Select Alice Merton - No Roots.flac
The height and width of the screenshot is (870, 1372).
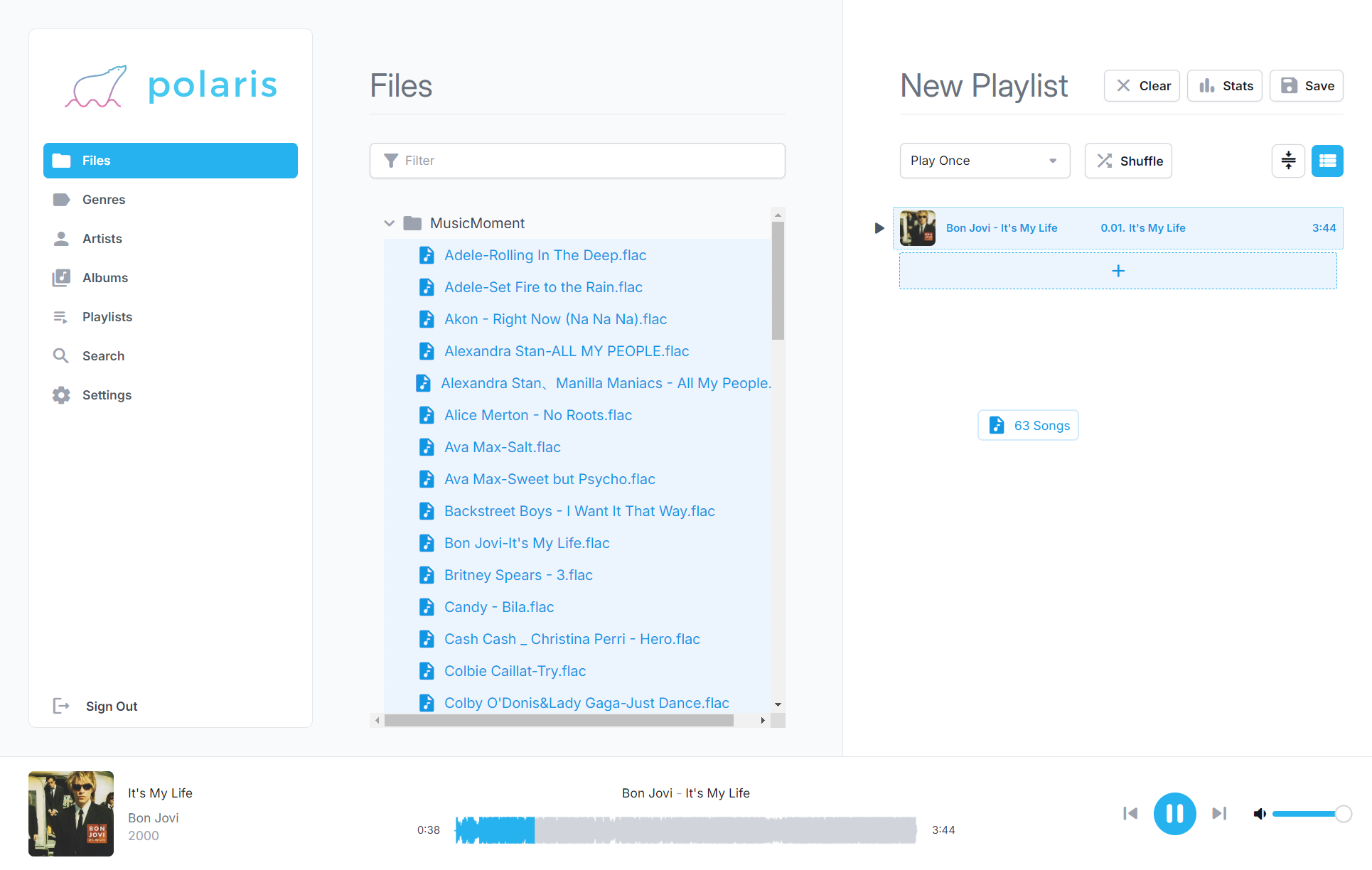pos(538,415)
